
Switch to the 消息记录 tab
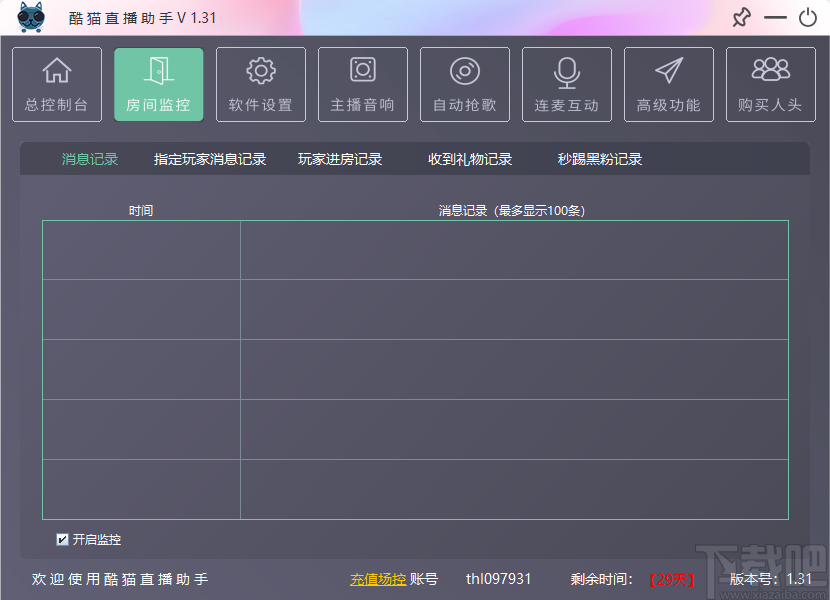pyautogui.click(x=90, y=159)
